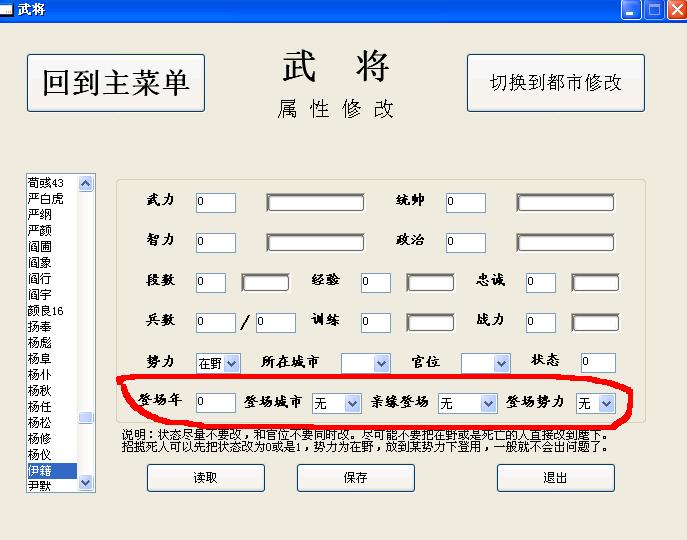Expand the 所在城市 dropdown
Image resolution: width=687 pixels, height=540 pixels.
[366, 363]
